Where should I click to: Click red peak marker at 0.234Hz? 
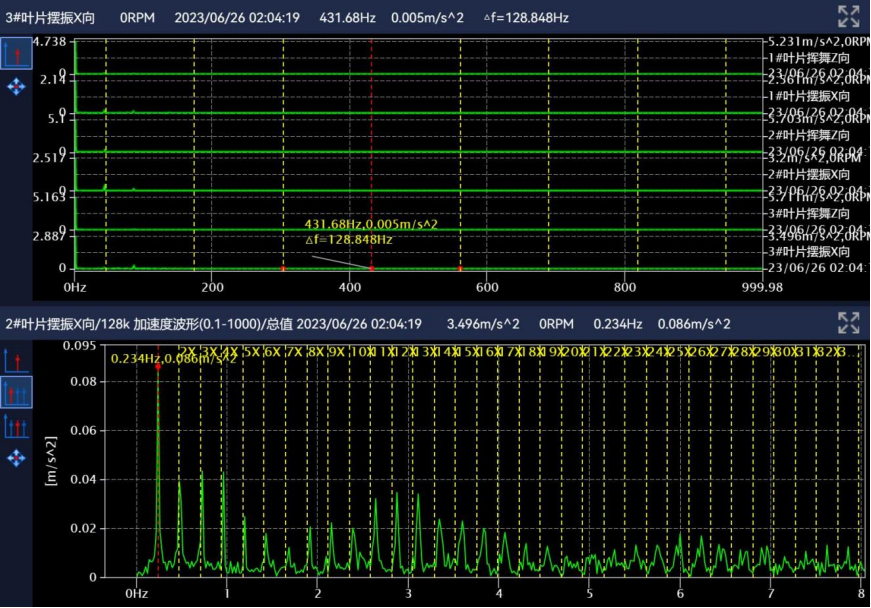click(x=158, y=367)
